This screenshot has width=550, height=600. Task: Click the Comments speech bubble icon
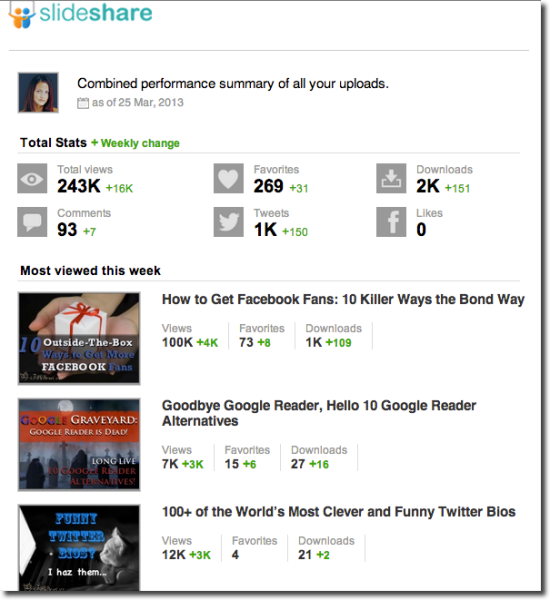(32, 222)
